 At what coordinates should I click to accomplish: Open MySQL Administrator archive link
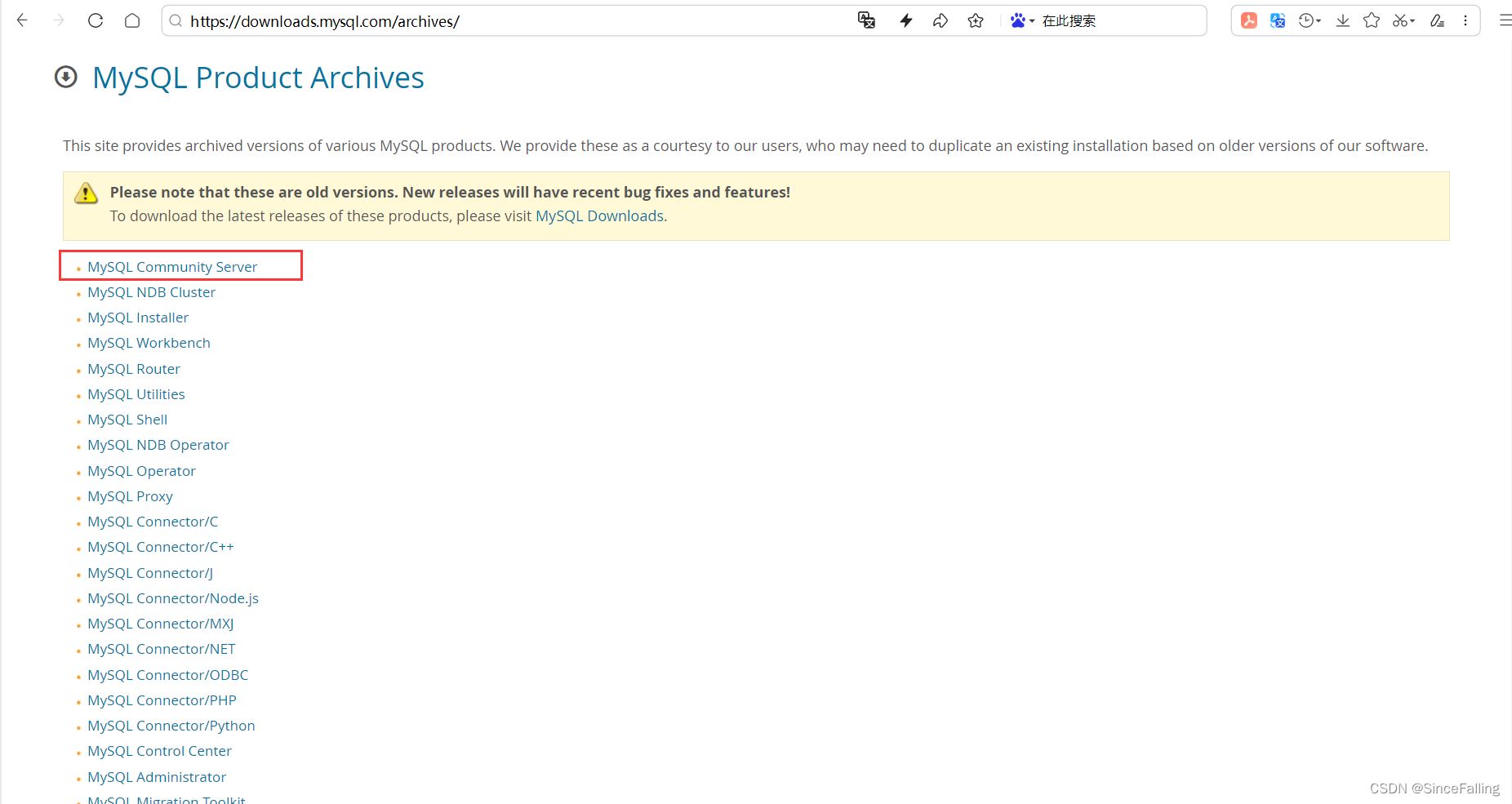[x=157, y=777]
